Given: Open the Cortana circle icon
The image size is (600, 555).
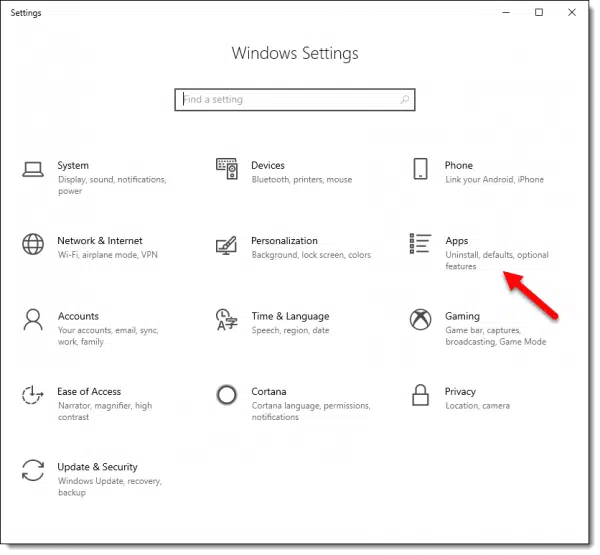Looking at the screenshot, I should (227, 395).
